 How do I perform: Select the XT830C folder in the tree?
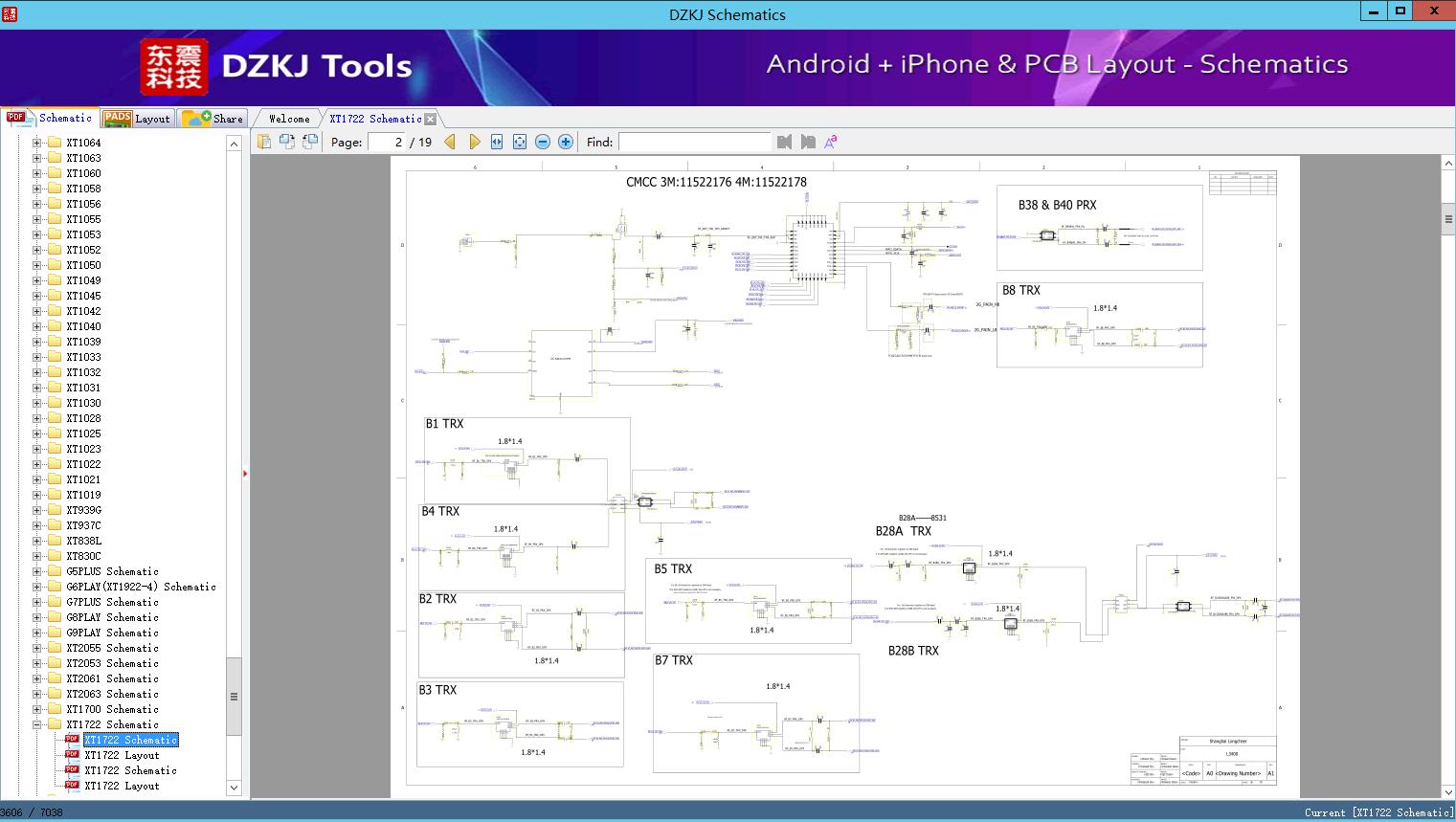click(83, 556)
